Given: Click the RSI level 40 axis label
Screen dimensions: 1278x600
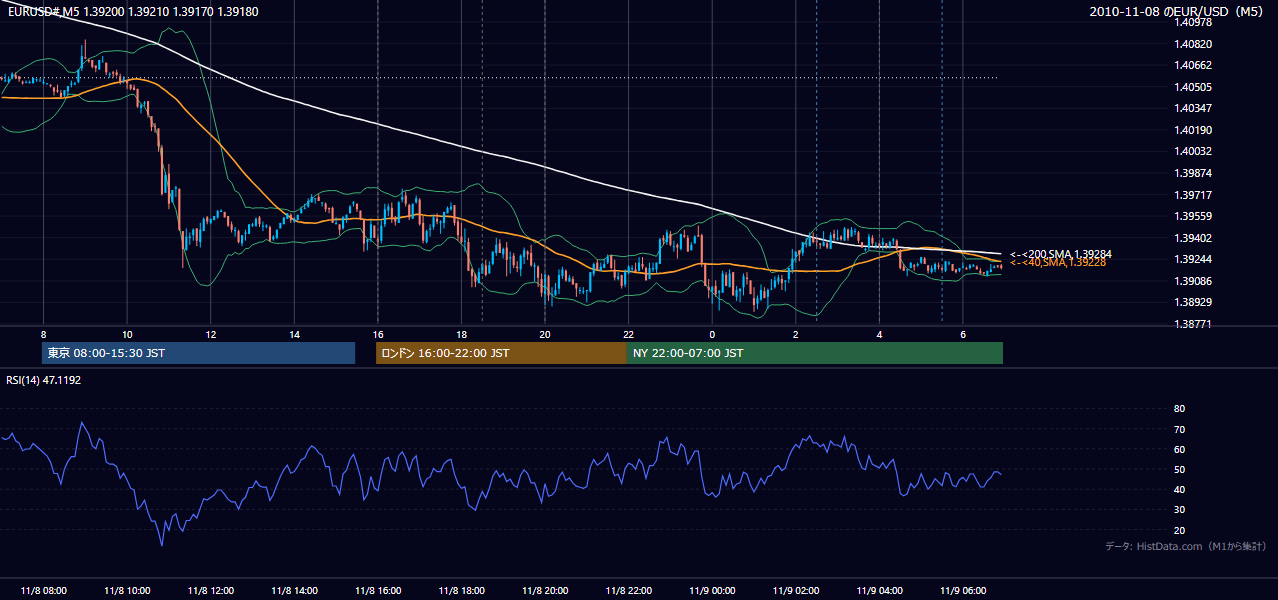Looking at the screenshot, I should click(x=1179, y=489).
